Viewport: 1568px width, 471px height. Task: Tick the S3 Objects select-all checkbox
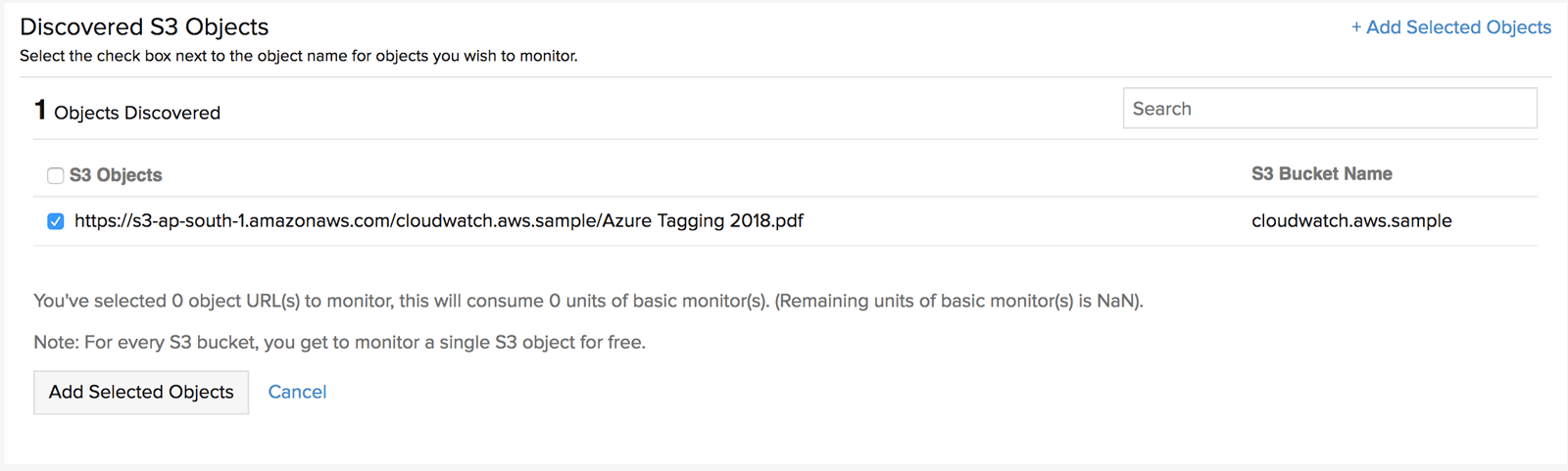pos(56,175)
